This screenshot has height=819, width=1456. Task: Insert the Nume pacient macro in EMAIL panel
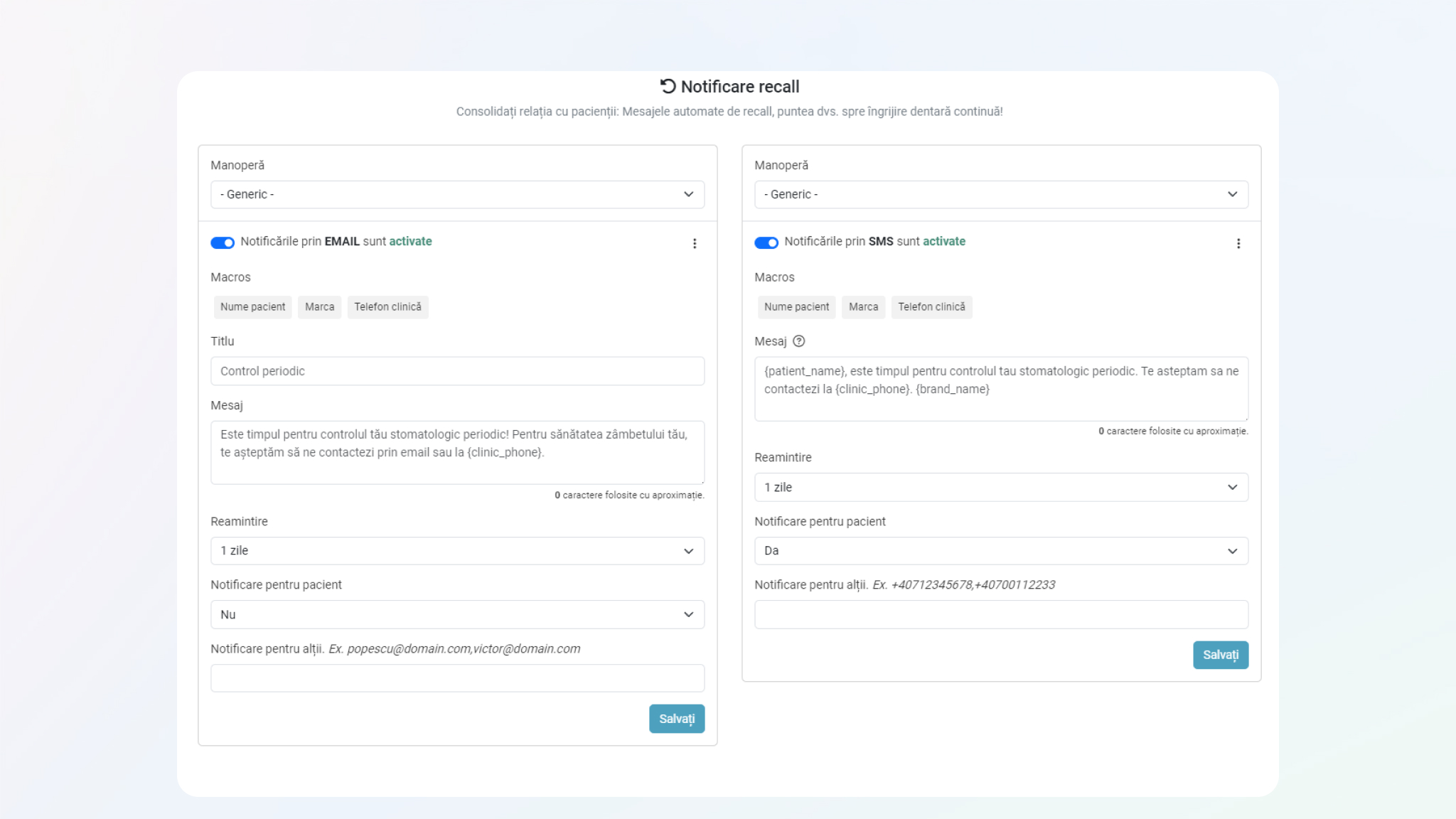click(252, 307)
